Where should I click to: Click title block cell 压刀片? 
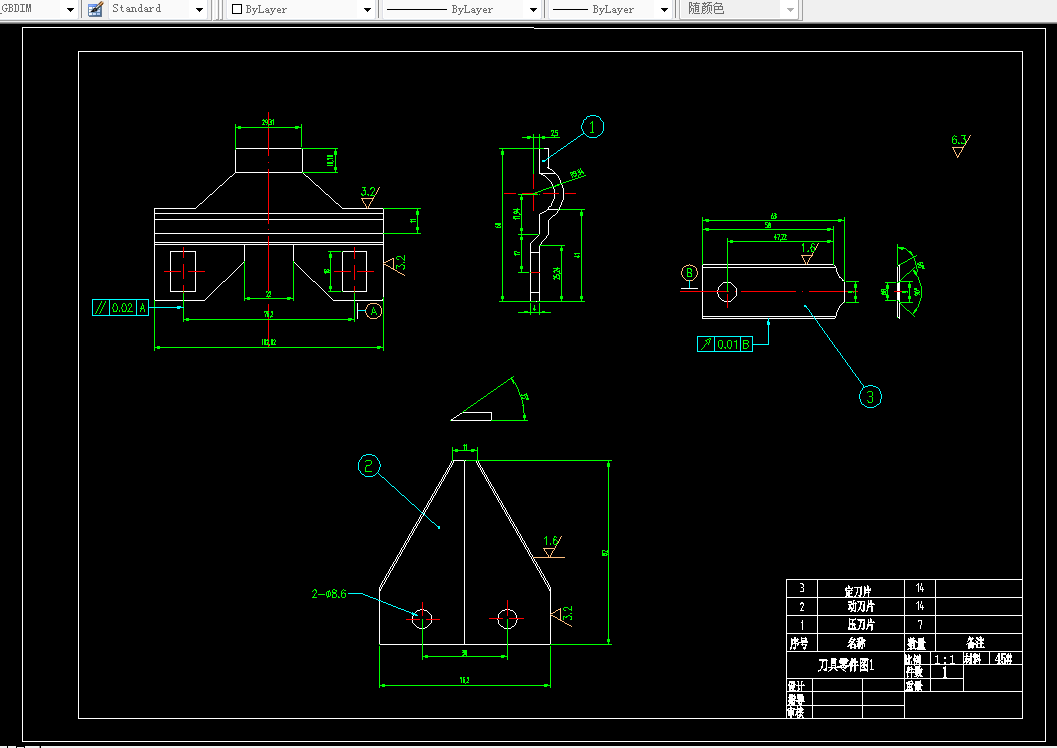(x=860, y=625)
